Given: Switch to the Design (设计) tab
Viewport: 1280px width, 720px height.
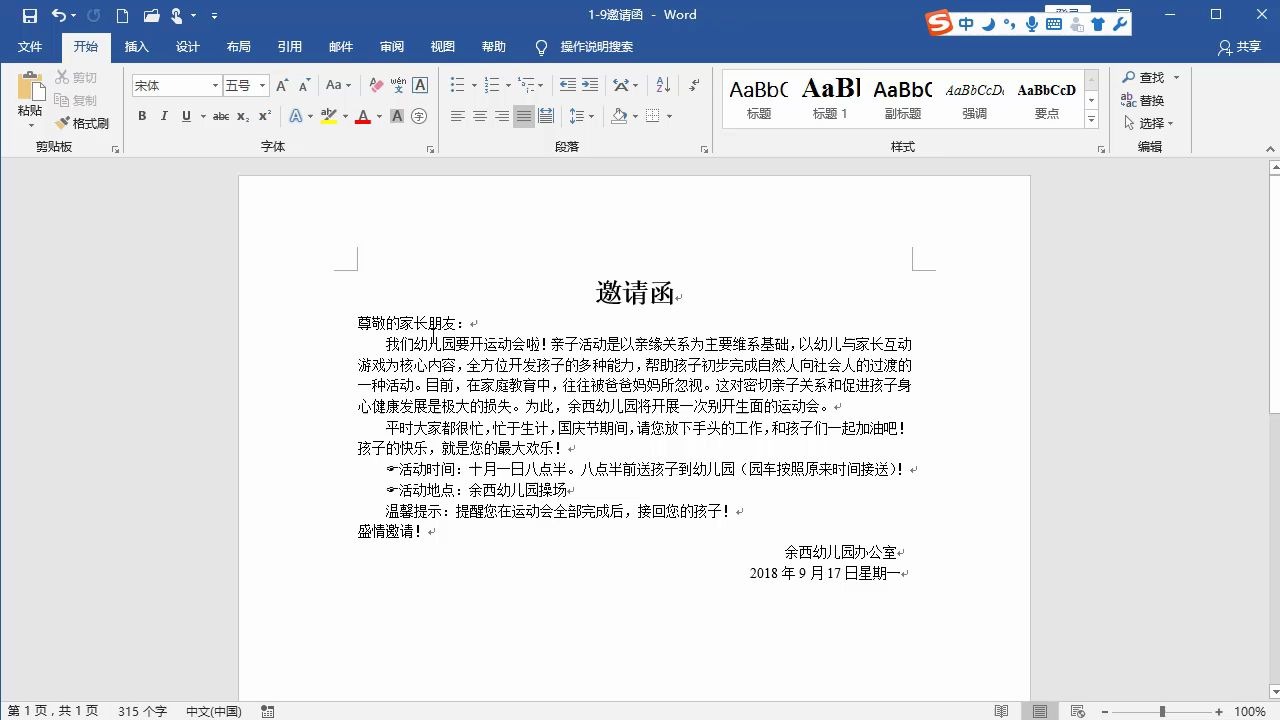Looking at the screenshot, I should tap(188, 47).
